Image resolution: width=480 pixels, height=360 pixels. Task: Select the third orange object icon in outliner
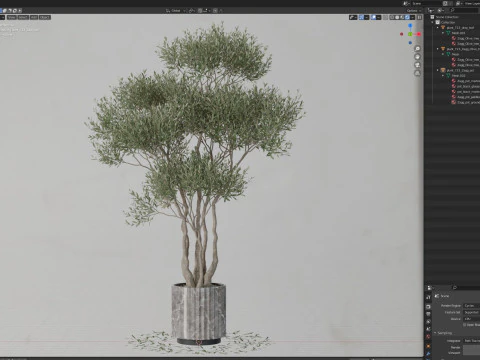click(443, 70)
